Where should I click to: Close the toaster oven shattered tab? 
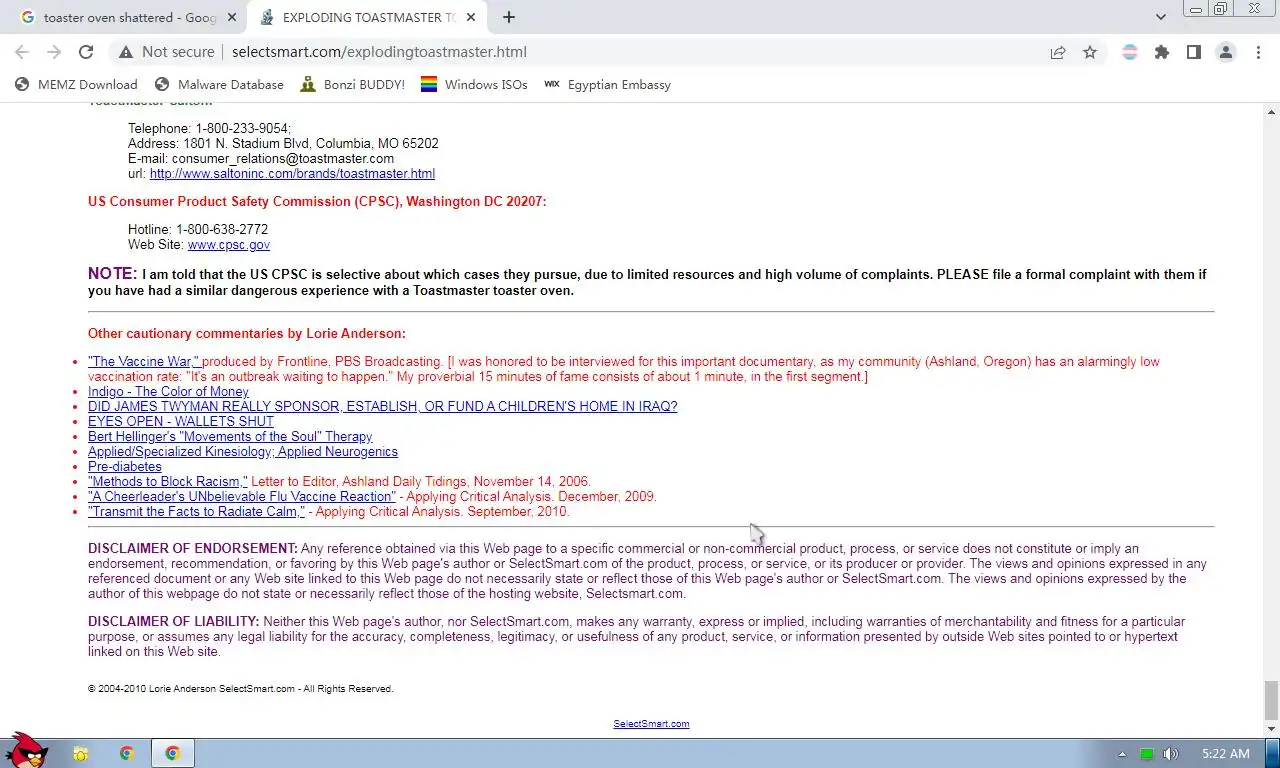[232, 17]
